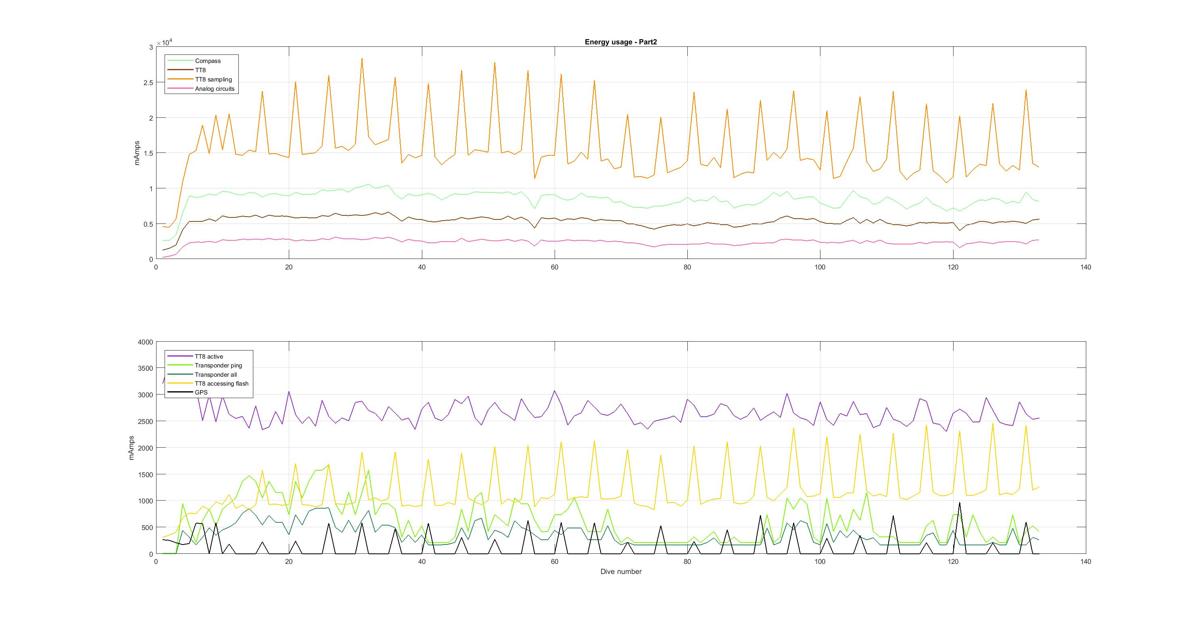Click y-axis tick '1.5' on upper plot
This screenshot has height=622, width=1200.
[147, 153]
